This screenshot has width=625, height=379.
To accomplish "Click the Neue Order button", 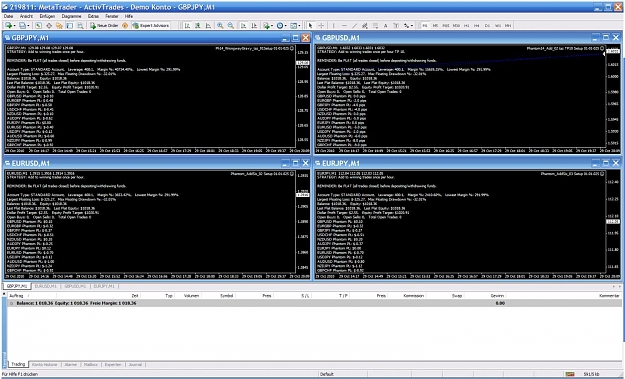I will pyautogui.click(x=104, y=26).
